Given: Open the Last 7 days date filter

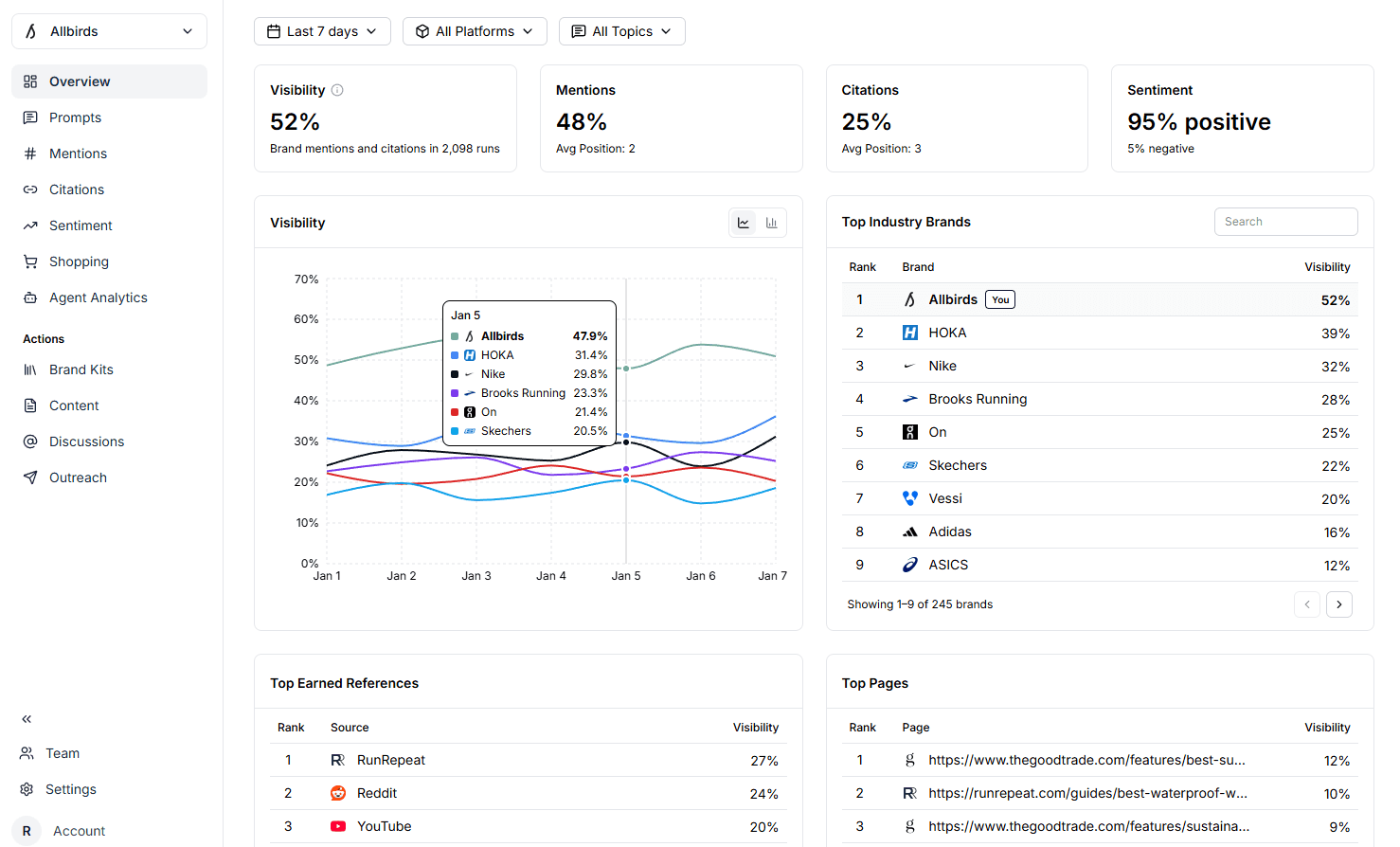Looking at the screenshot, I should click(322, 30).
